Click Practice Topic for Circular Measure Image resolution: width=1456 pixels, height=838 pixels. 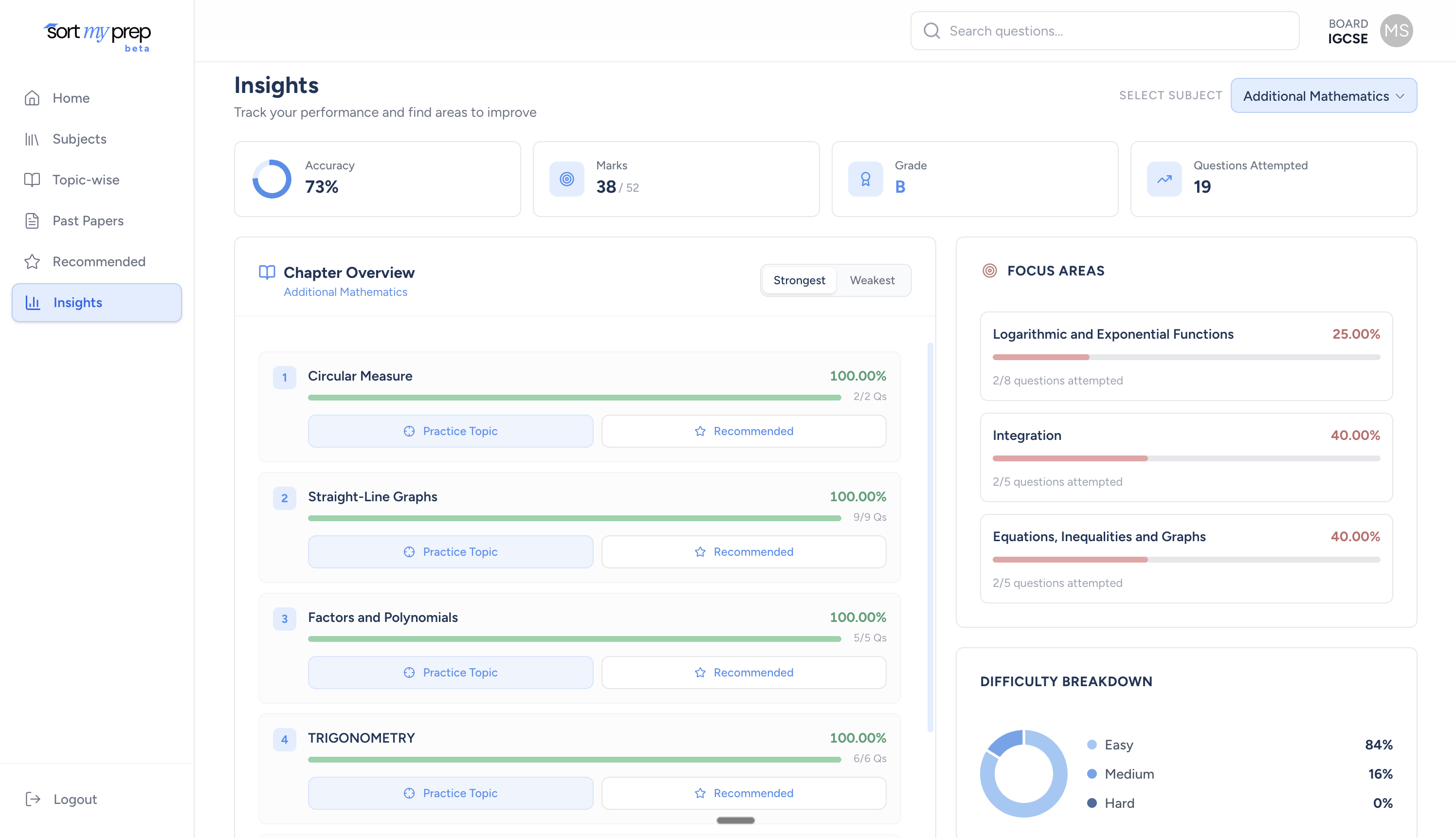click(x=450, y=431)
